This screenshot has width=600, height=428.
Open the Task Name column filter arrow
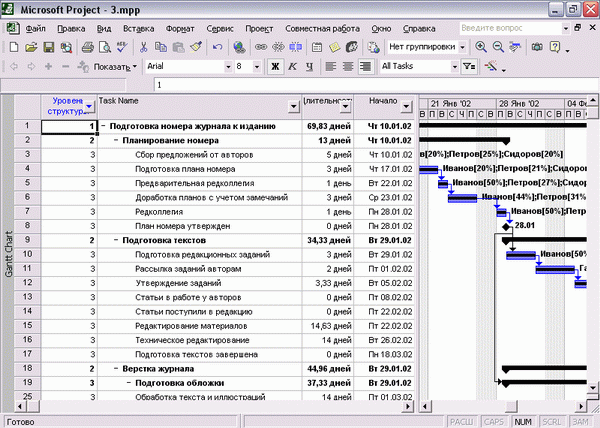pyautogui.click(x=293, y=106)
